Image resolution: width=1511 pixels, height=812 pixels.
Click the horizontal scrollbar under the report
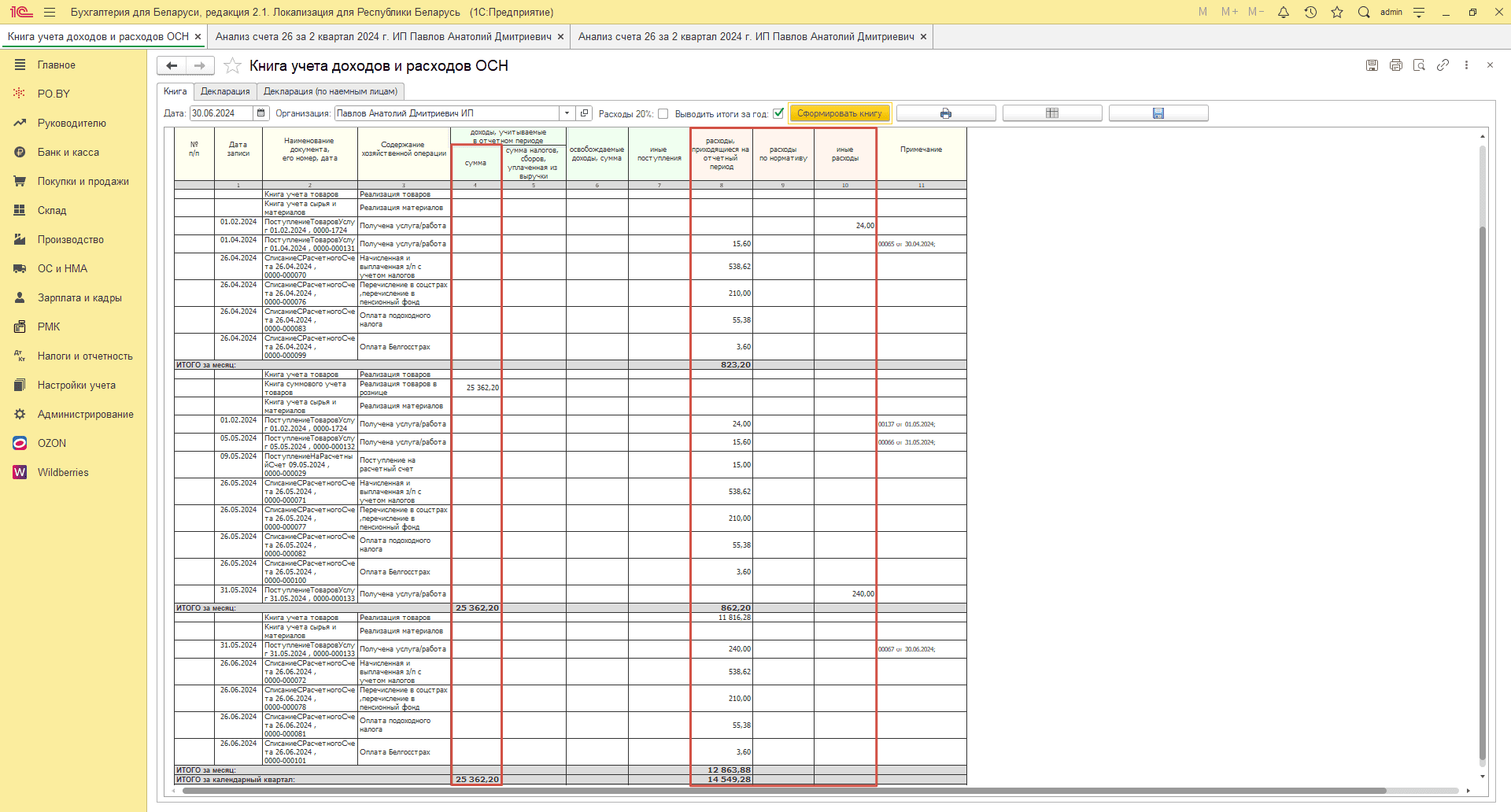click(x=783, y=791)
